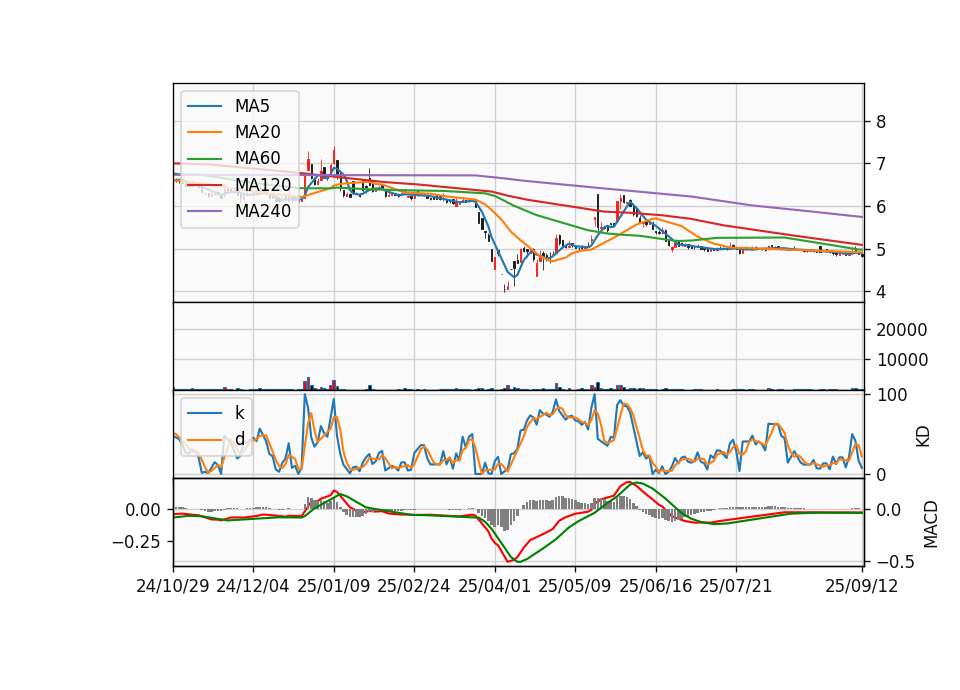Click the MACD vertical axis title

[x=931, y=524]
